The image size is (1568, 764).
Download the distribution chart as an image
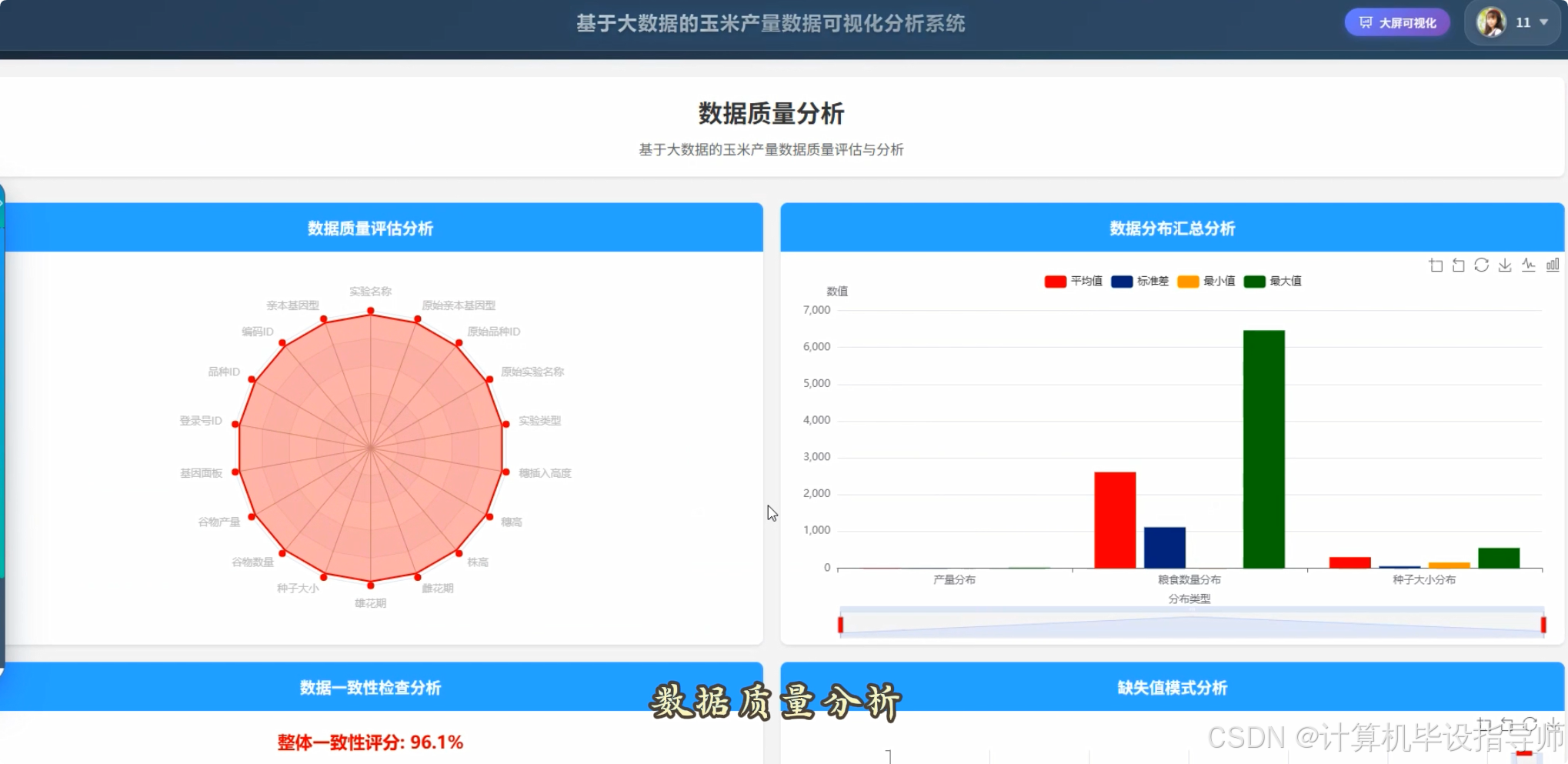(1505, 265)
